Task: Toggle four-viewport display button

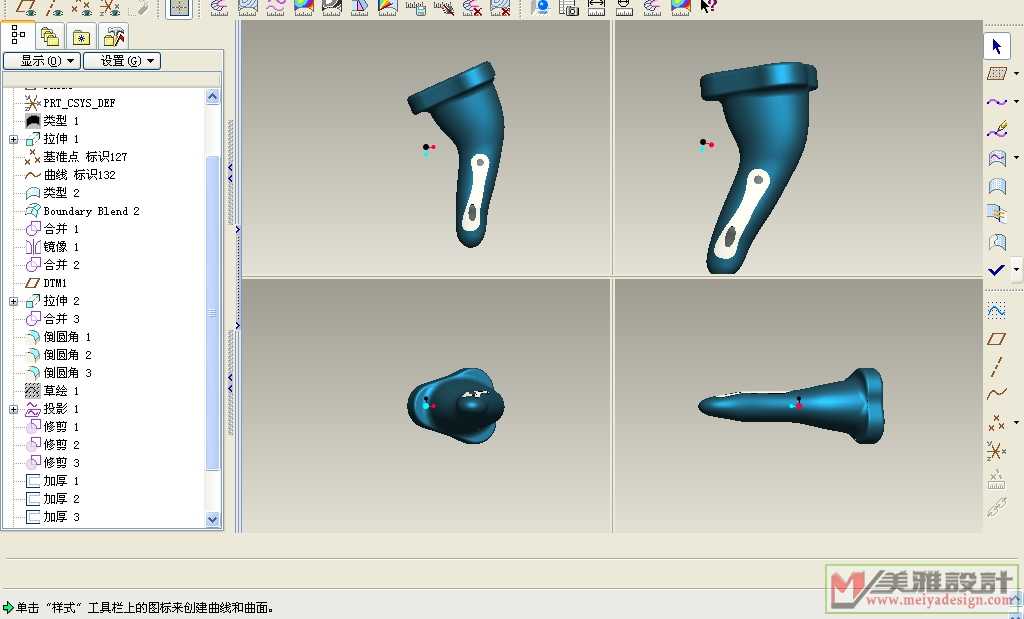Action: 178,7
